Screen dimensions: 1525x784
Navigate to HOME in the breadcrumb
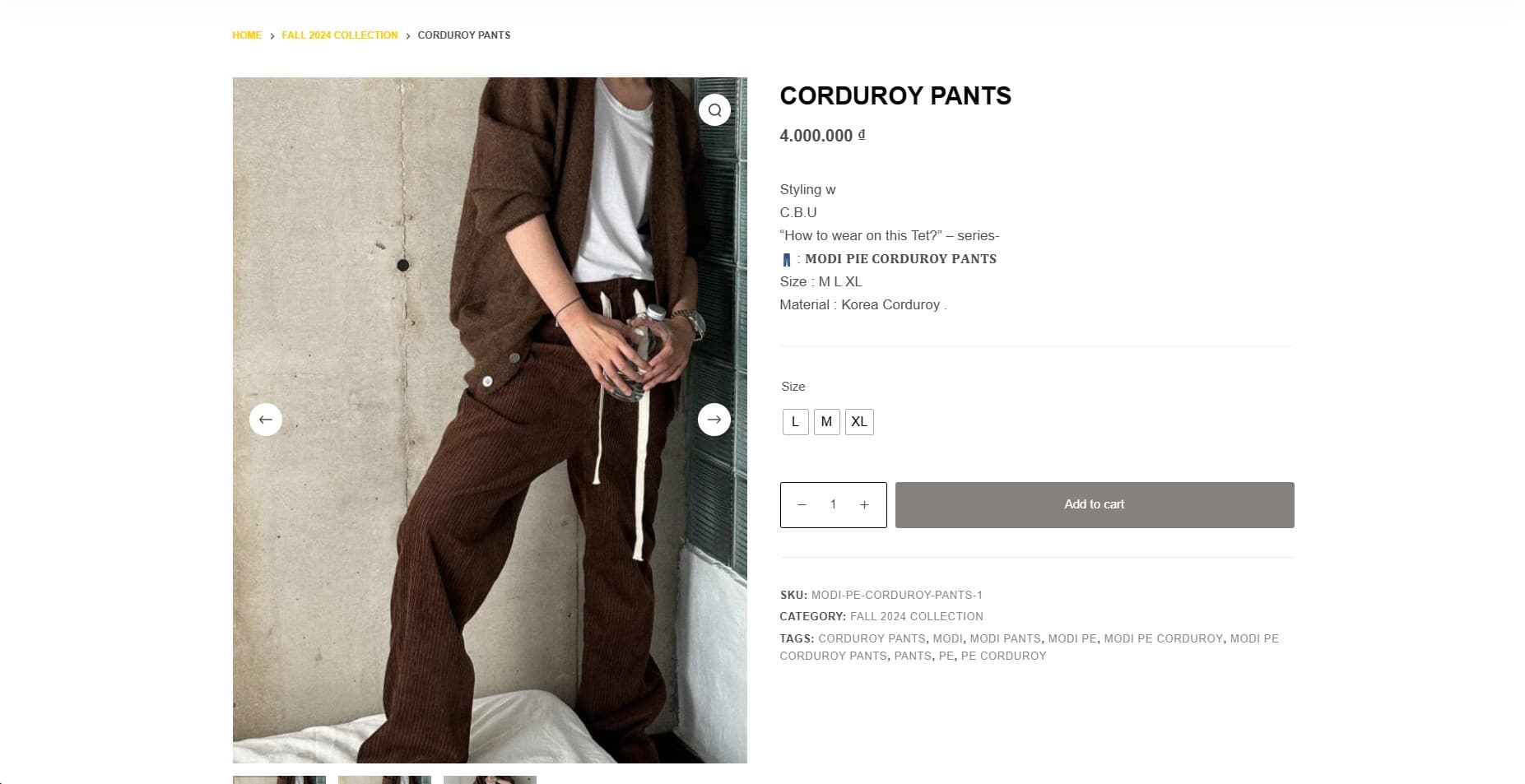pyautogui.click(x=246, y=35)
